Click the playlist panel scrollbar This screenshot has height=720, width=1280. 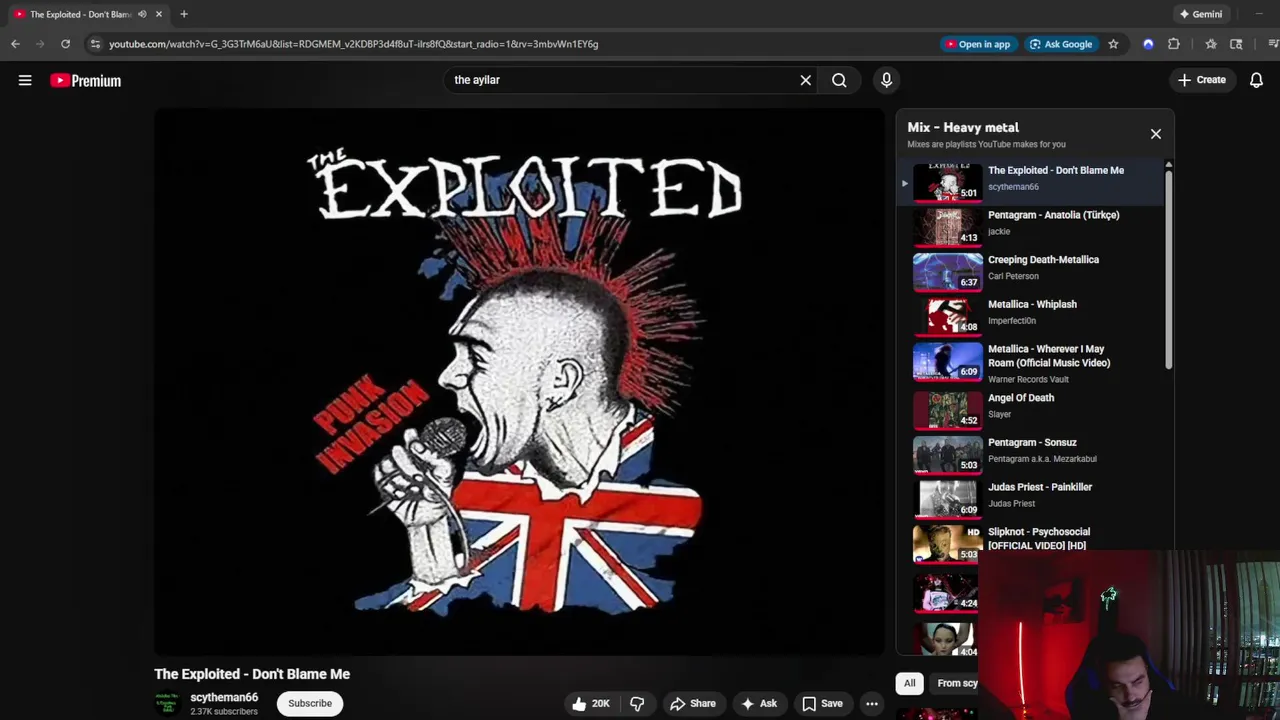coord(1168,268)
